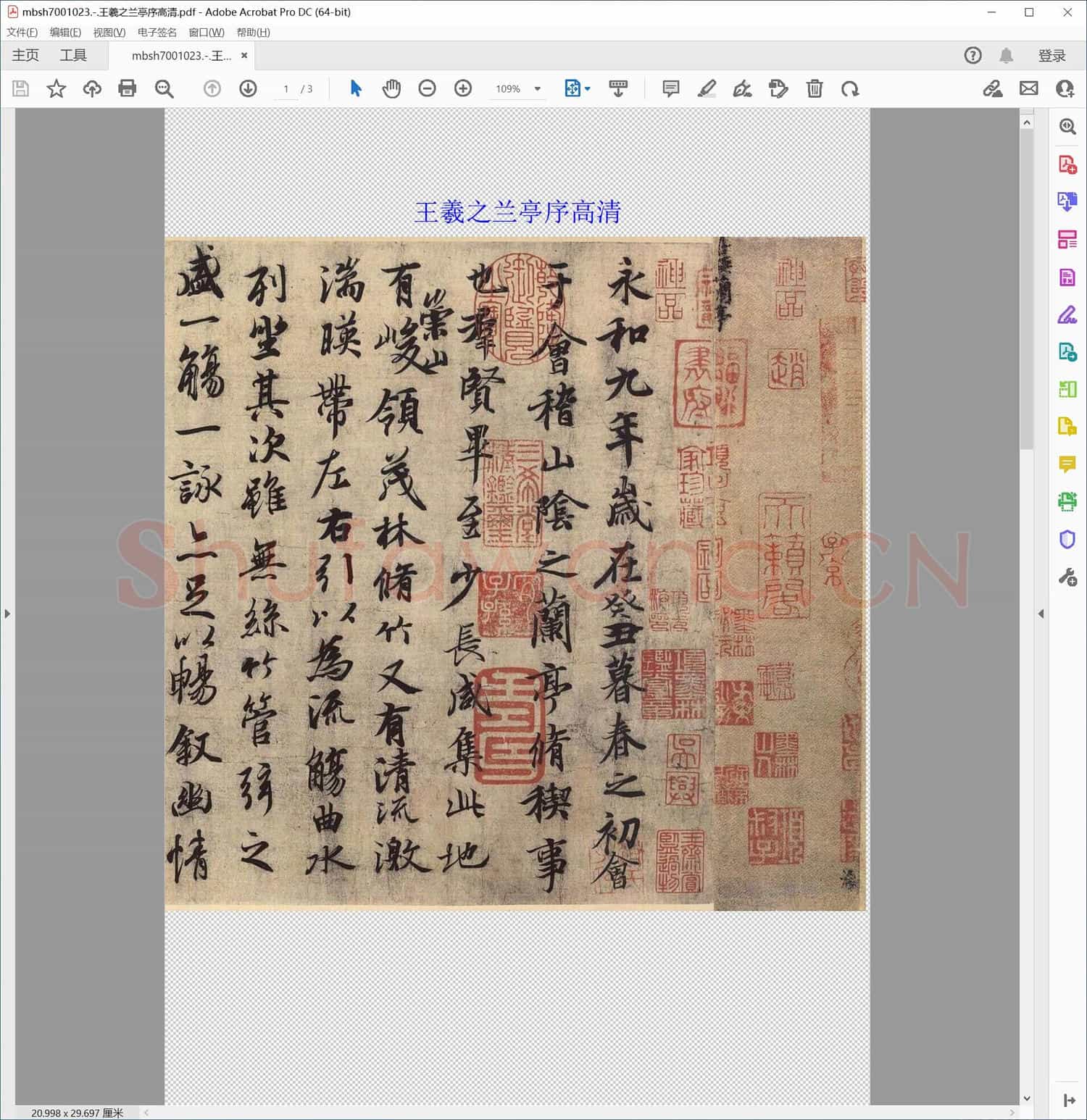Click the 登录 sign-in button
Image resolution: width=1087 pixels, height=1120 pixels.
pyautogui.click(x=1051, y=56)
